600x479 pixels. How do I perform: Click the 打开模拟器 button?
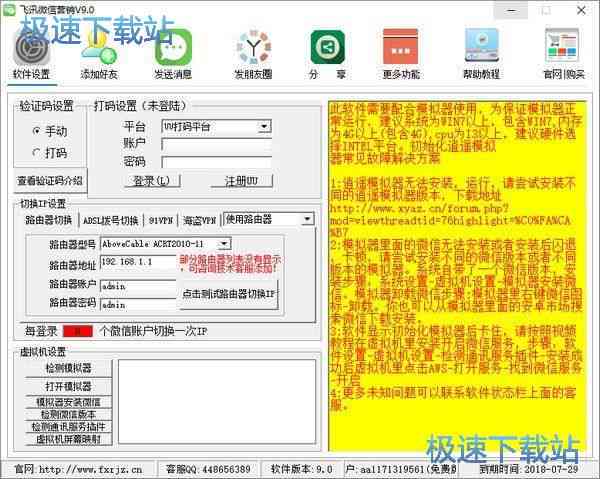pos(68,386)
